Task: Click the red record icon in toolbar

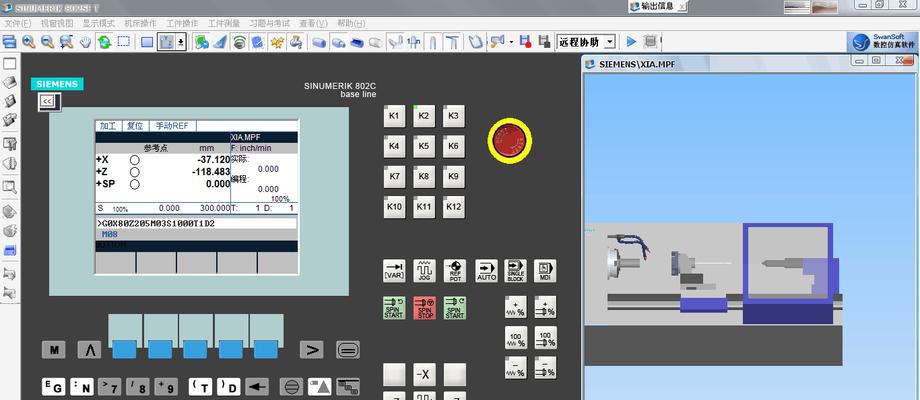Action: tap(525, 42)
